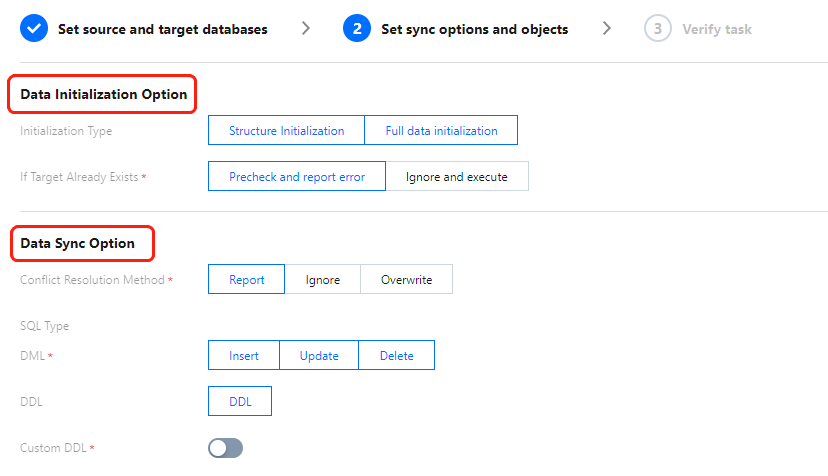
Task: Click the step 3 Verify task circle
Action: (657, 29)
